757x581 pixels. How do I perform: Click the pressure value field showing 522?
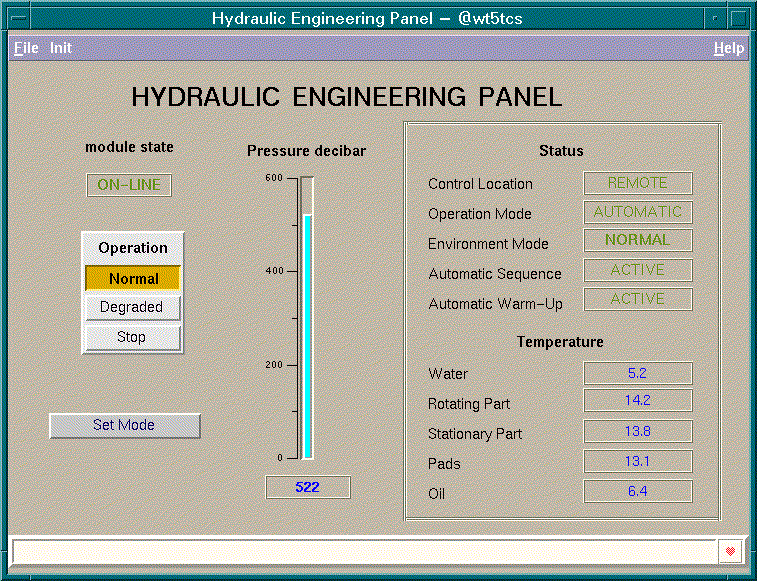(x=308, y=487)
